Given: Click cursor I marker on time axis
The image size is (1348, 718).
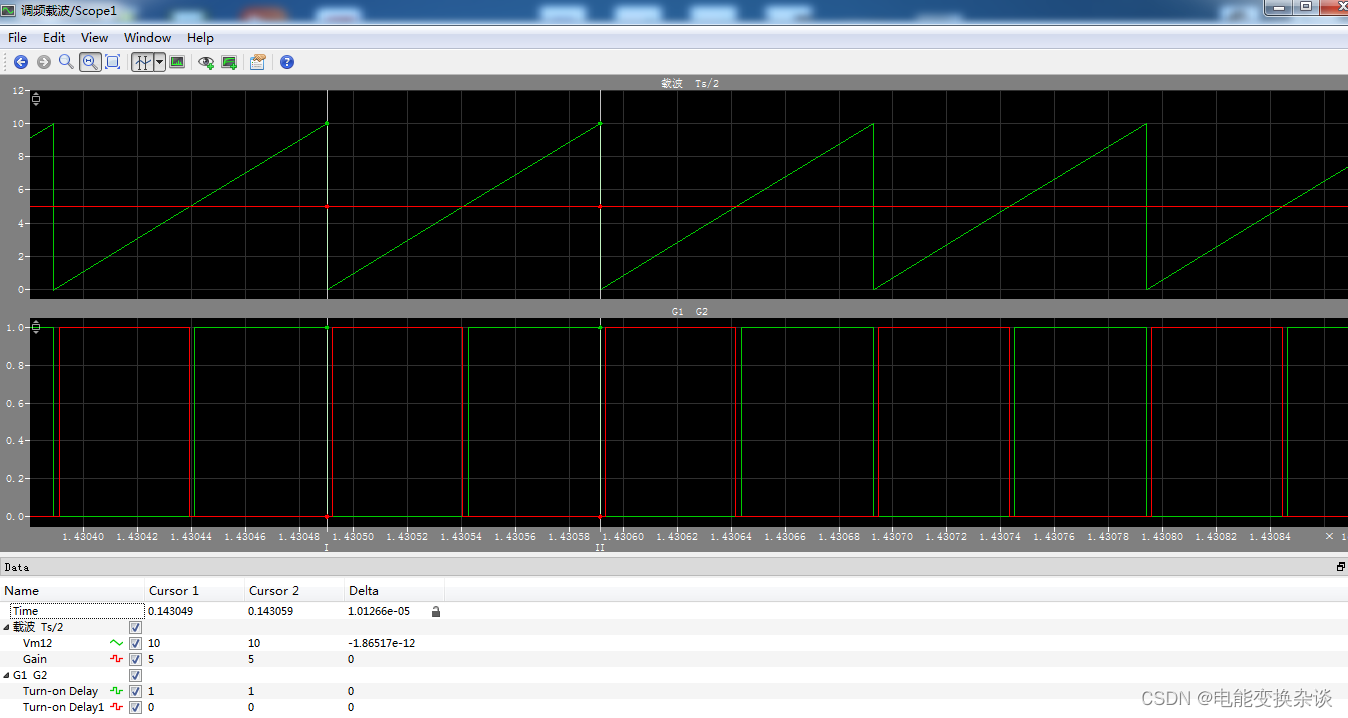Looking at the screenshot, I should pyautogui.click(x=327, y=548).
